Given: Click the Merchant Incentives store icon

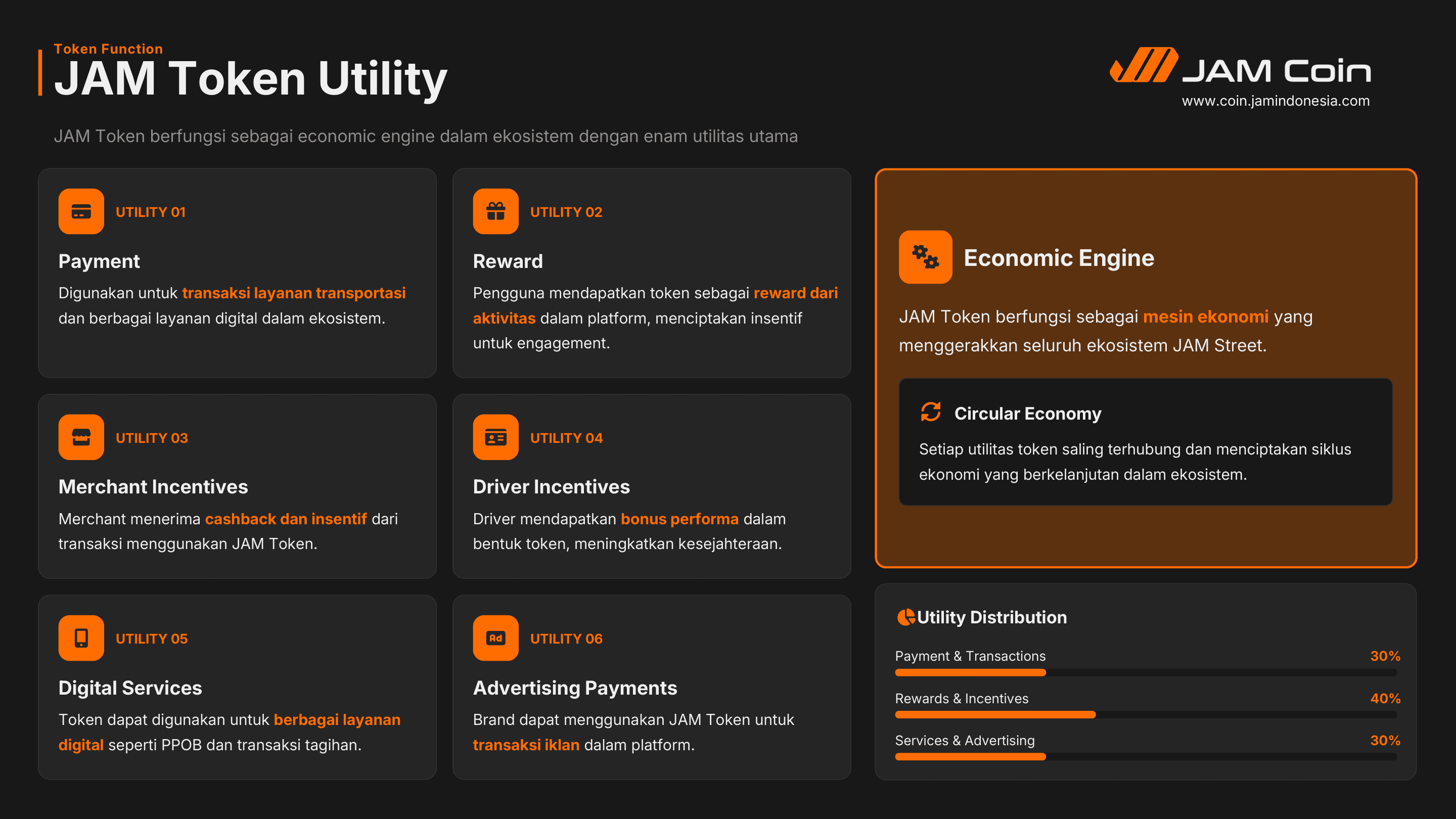Looking at the screenshot, I should (81, 437).
